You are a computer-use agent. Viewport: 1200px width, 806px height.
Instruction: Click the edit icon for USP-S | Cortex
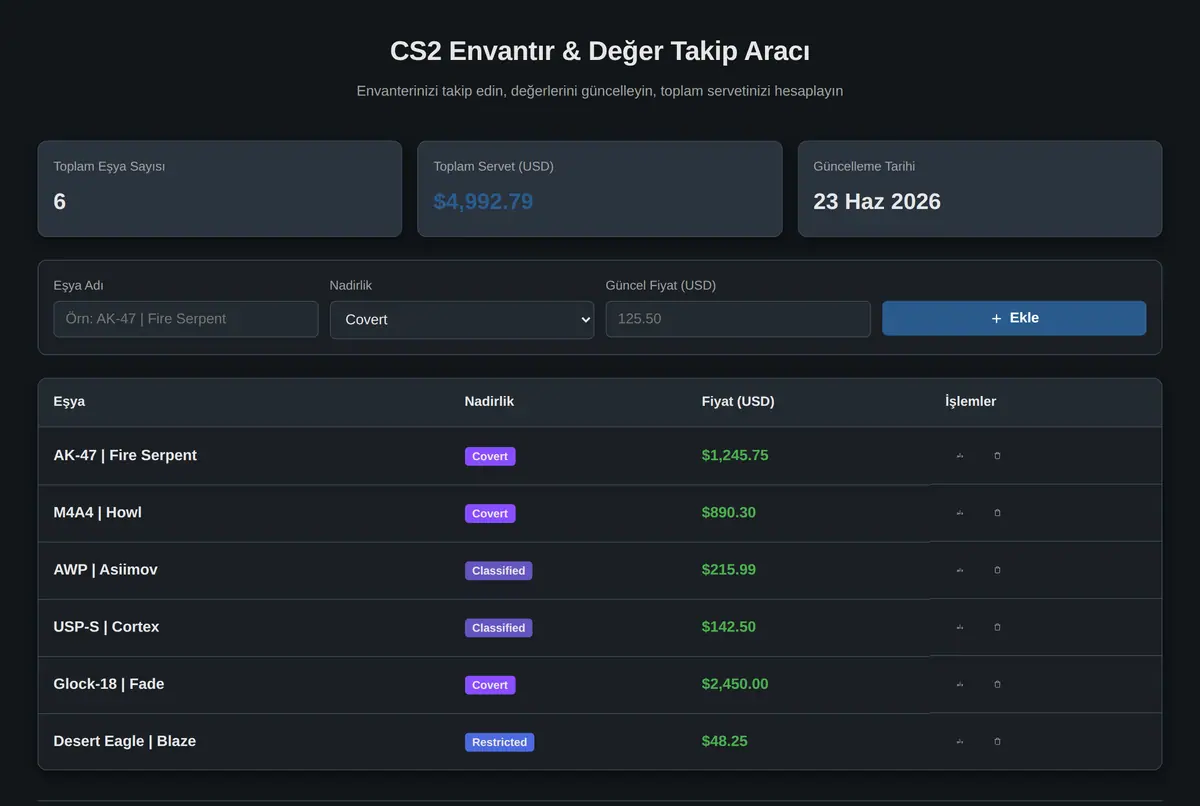[960, 627]
